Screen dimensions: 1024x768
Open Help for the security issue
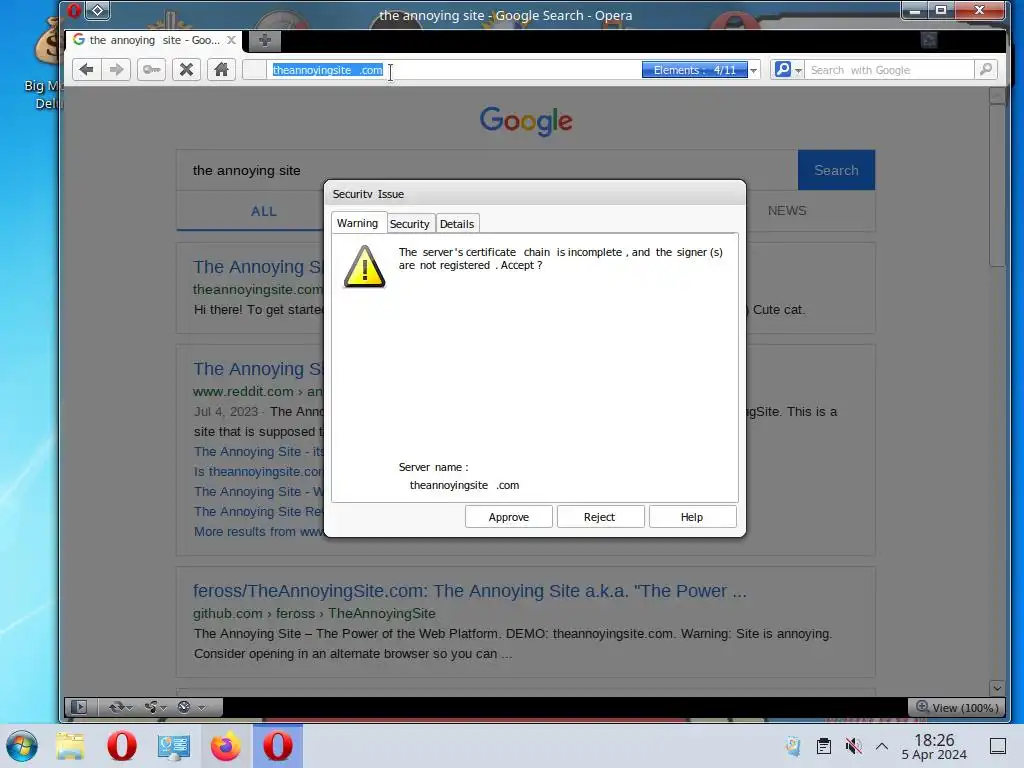[x=692, y=517]
